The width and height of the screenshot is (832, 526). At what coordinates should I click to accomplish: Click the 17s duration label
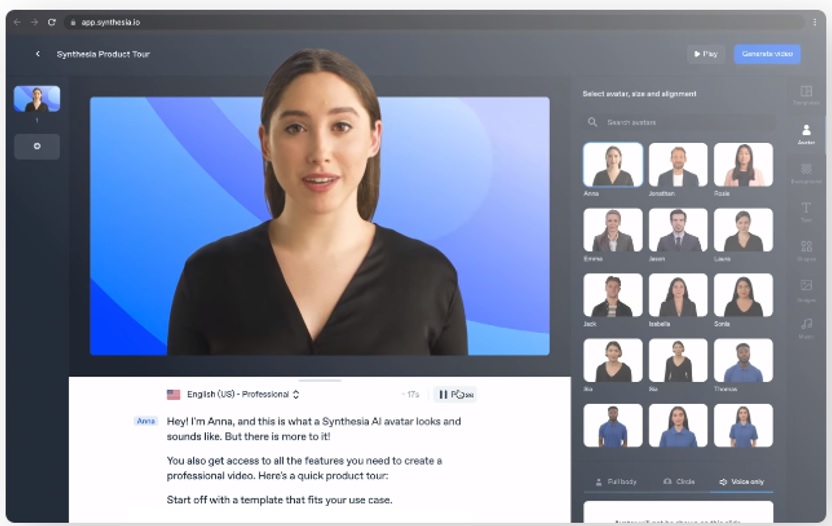(x=411, y=394)
